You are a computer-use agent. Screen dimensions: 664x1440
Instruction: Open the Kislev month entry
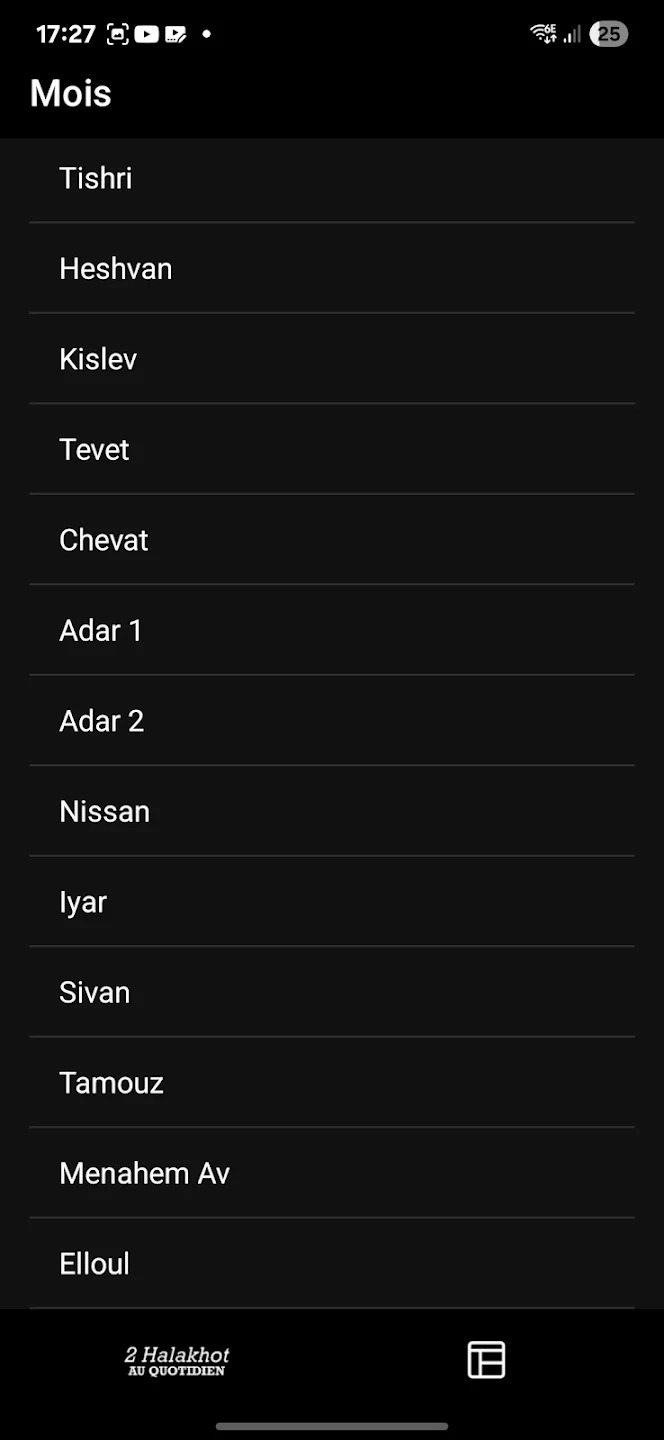coord(332,359)
